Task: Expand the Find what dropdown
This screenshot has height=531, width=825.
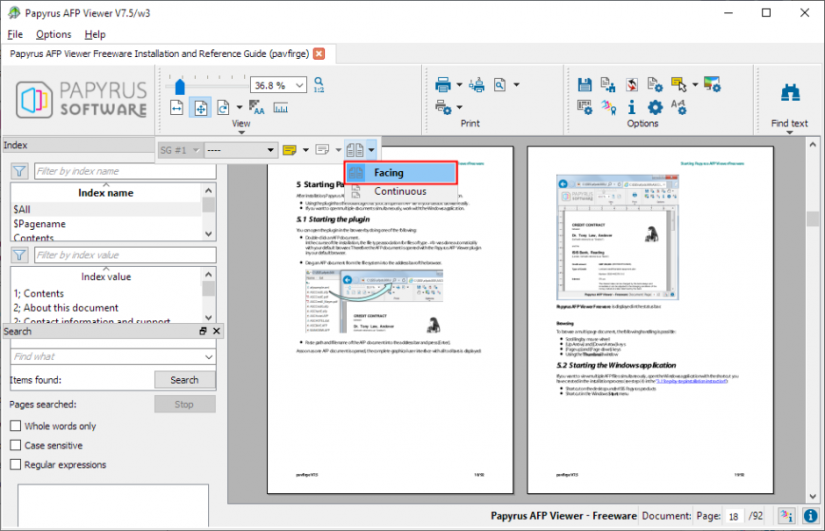Action: coord(208,356)
